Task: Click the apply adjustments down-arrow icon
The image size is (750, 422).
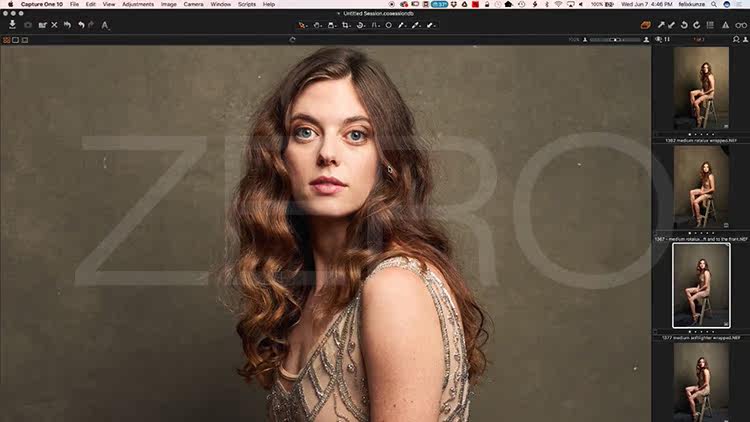Action: tap(671, 25)
